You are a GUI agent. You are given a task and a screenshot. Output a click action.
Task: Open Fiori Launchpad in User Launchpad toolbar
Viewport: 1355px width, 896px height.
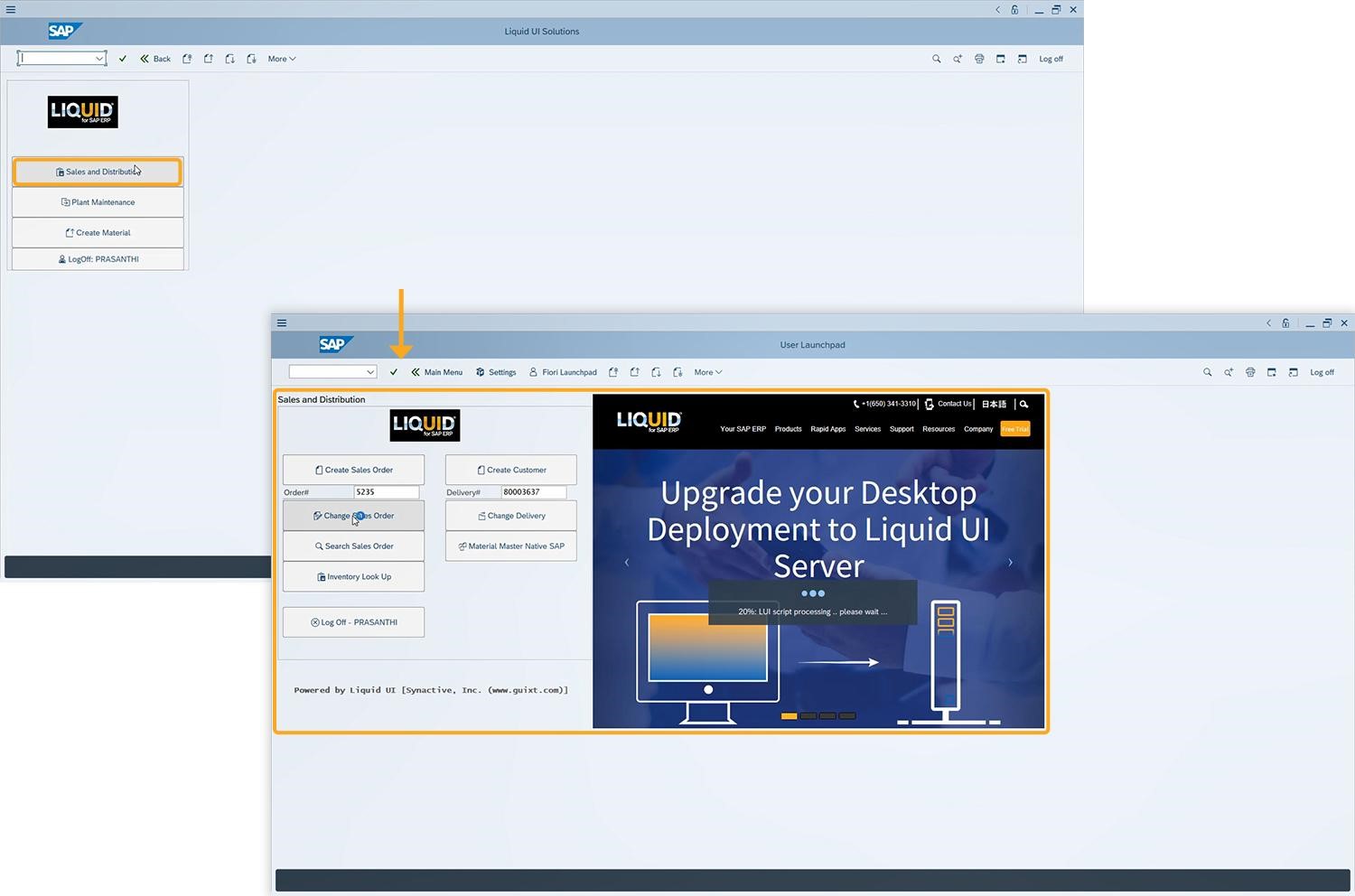[x=563, y=372]
